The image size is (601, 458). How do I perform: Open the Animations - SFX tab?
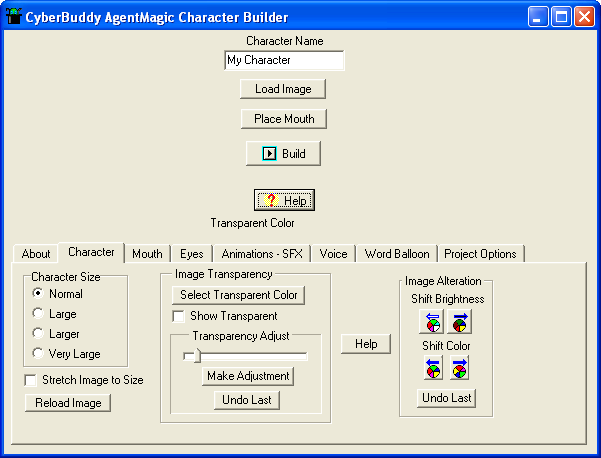(x=264, y=254)
